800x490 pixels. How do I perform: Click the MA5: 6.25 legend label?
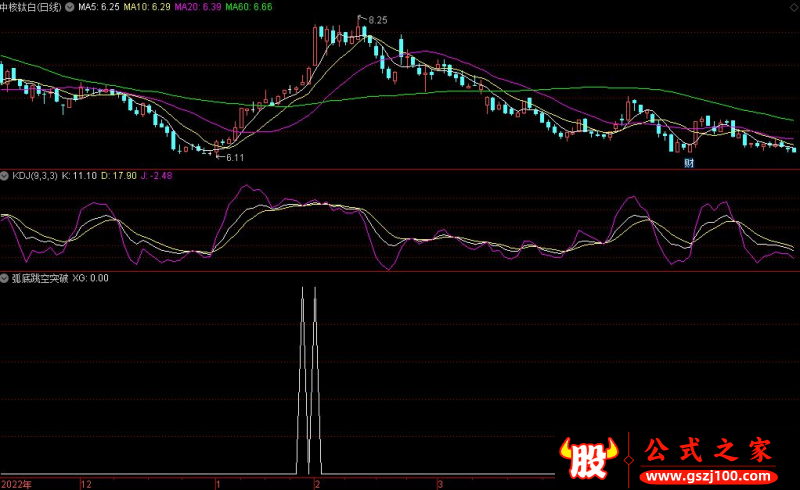click(99, 6)
